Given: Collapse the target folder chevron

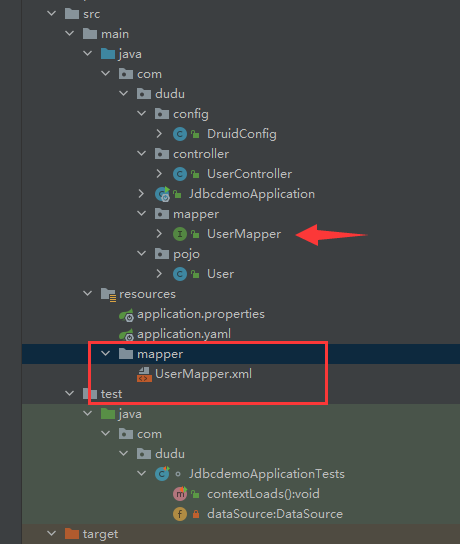Looking at the screenshot, I should point(52,533).
